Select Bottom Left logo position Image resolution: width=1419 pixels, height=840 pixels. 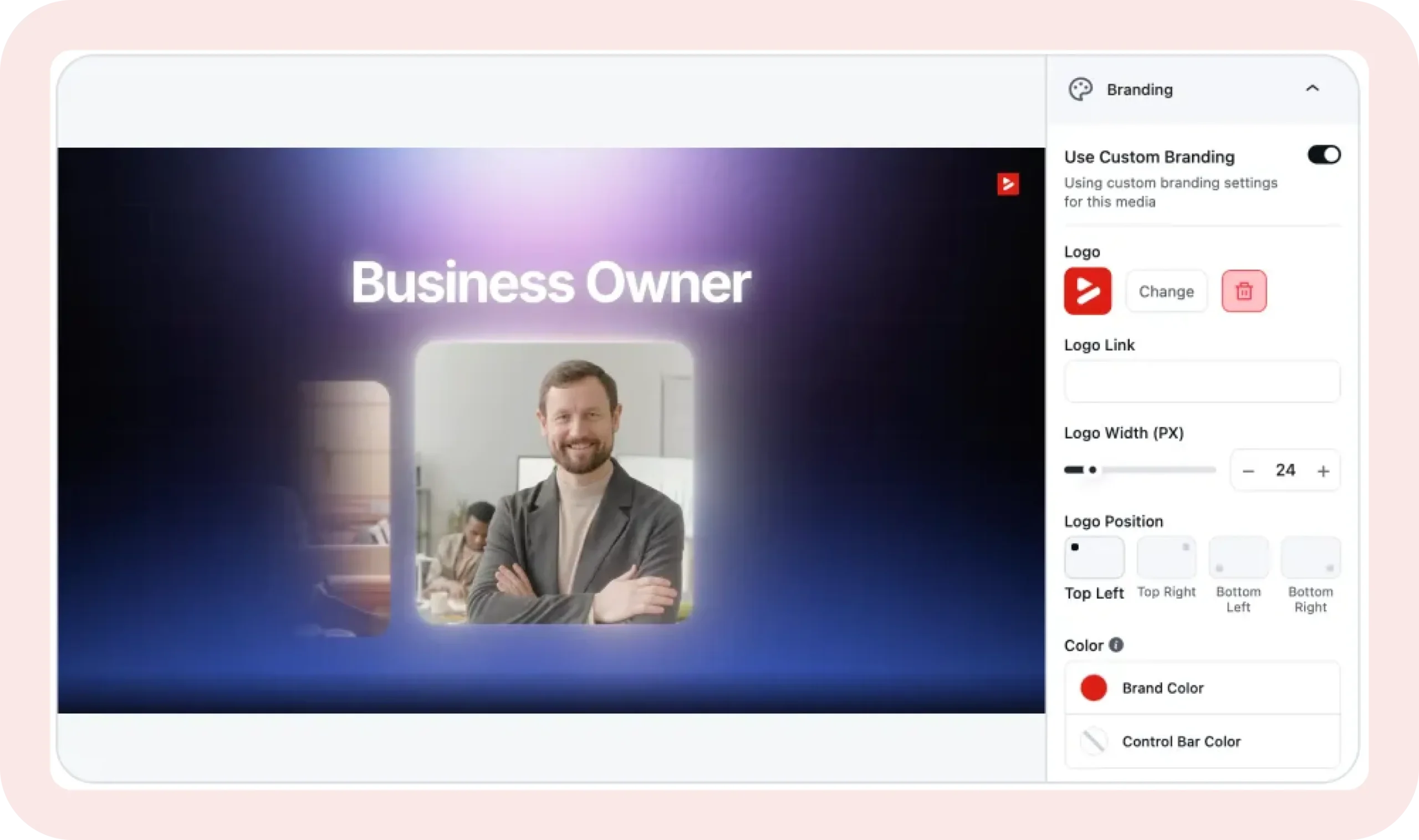click(1238, 557)
